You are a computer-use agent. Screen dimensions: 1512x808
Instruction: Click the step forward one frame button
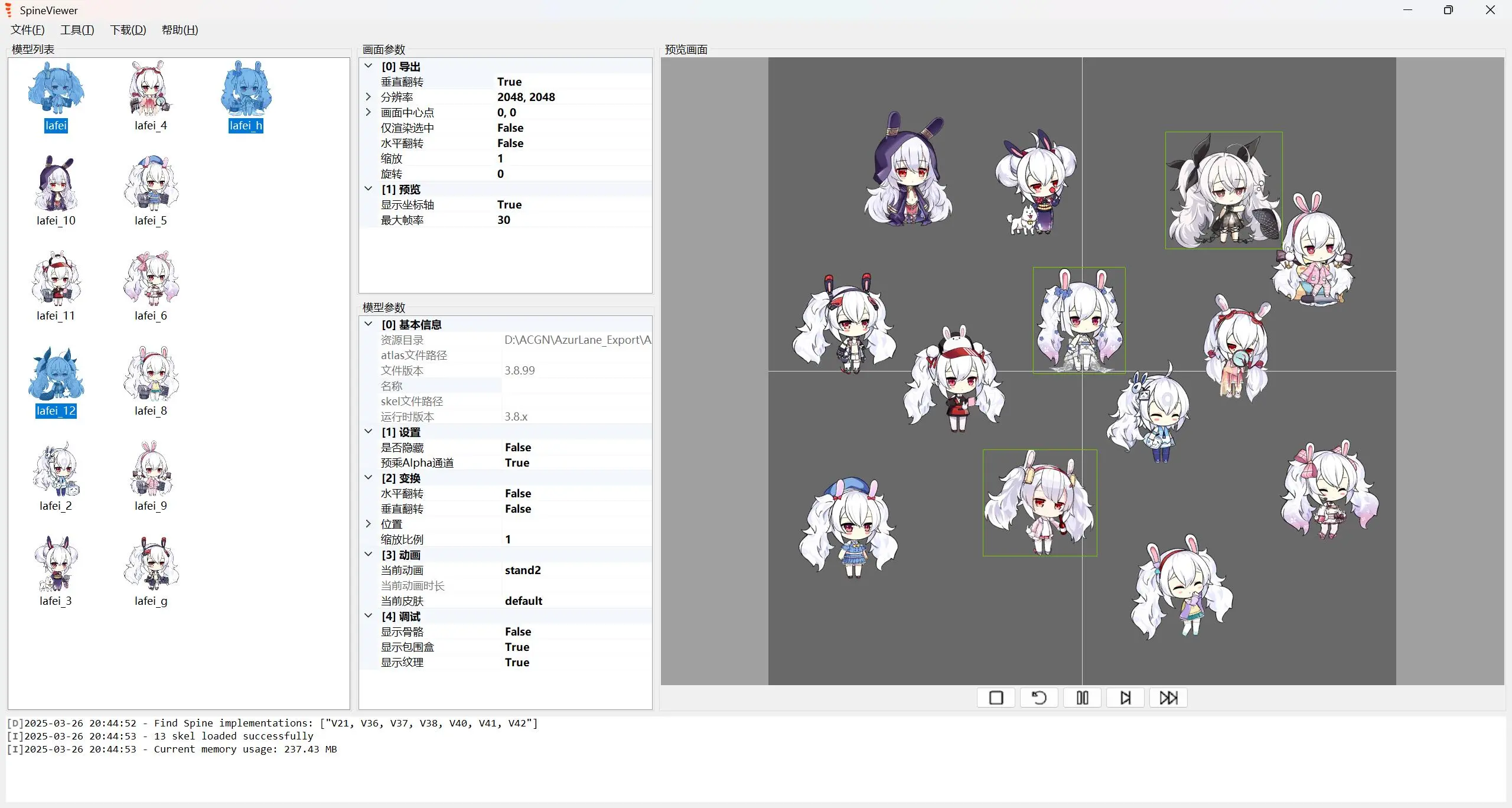coord(1125,698)
